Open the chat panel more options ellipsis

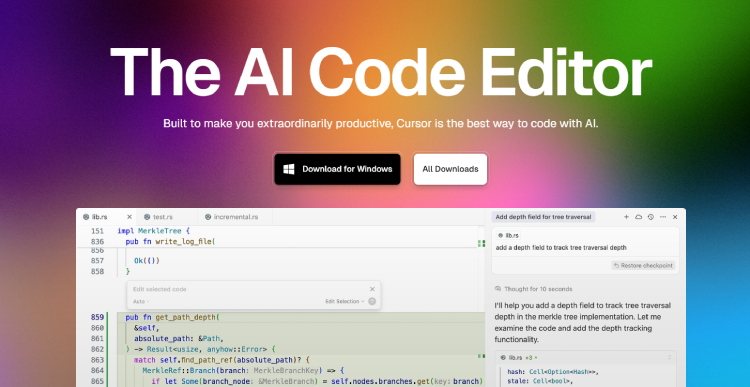(663, 217)
